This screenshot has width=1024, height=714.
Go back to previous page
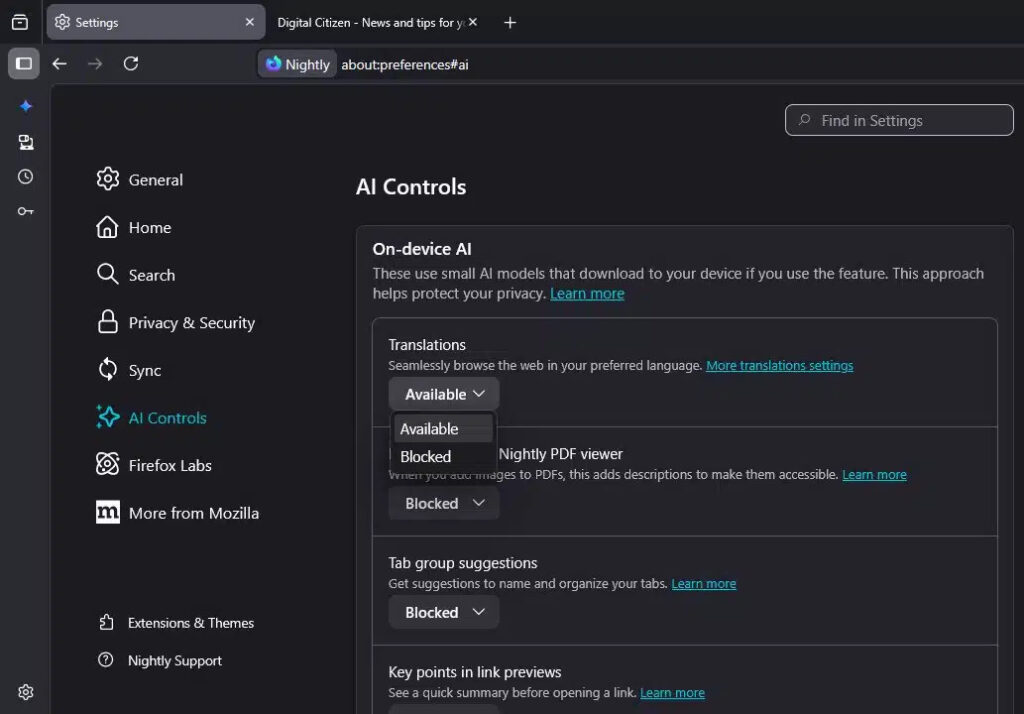pos(60,63)
